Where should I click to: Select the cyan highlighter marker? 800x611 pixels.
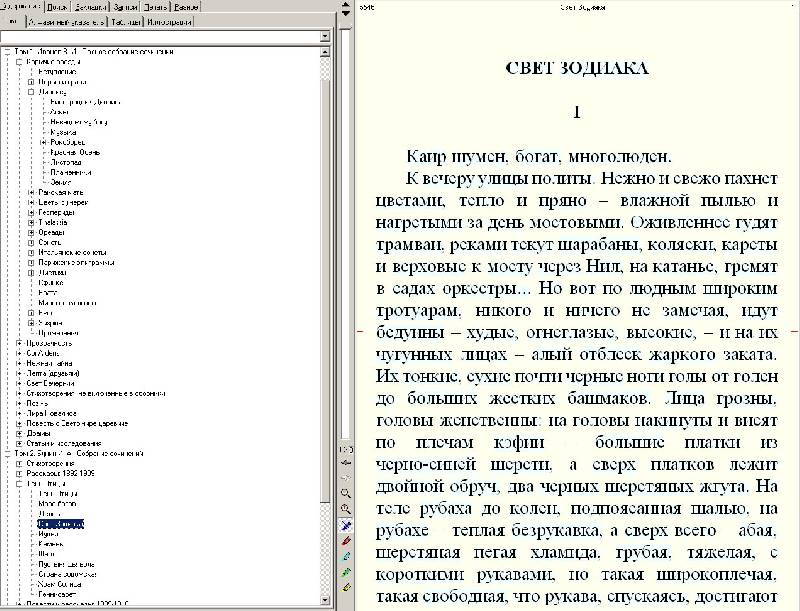click(346, 556)
